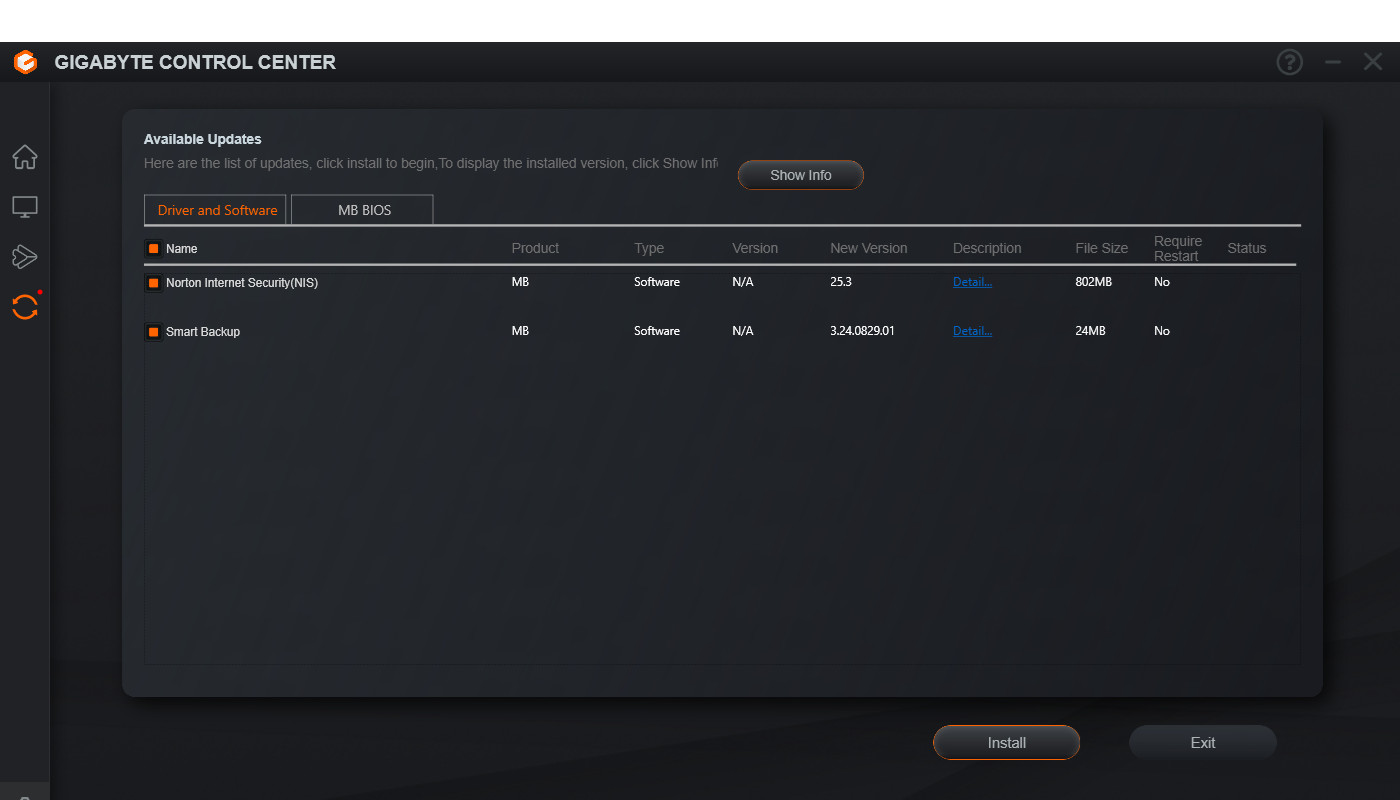Image resolution: width=1400 pixels, height=800 pixels.
Task: Click the Name column header
Action: (182, 249)
